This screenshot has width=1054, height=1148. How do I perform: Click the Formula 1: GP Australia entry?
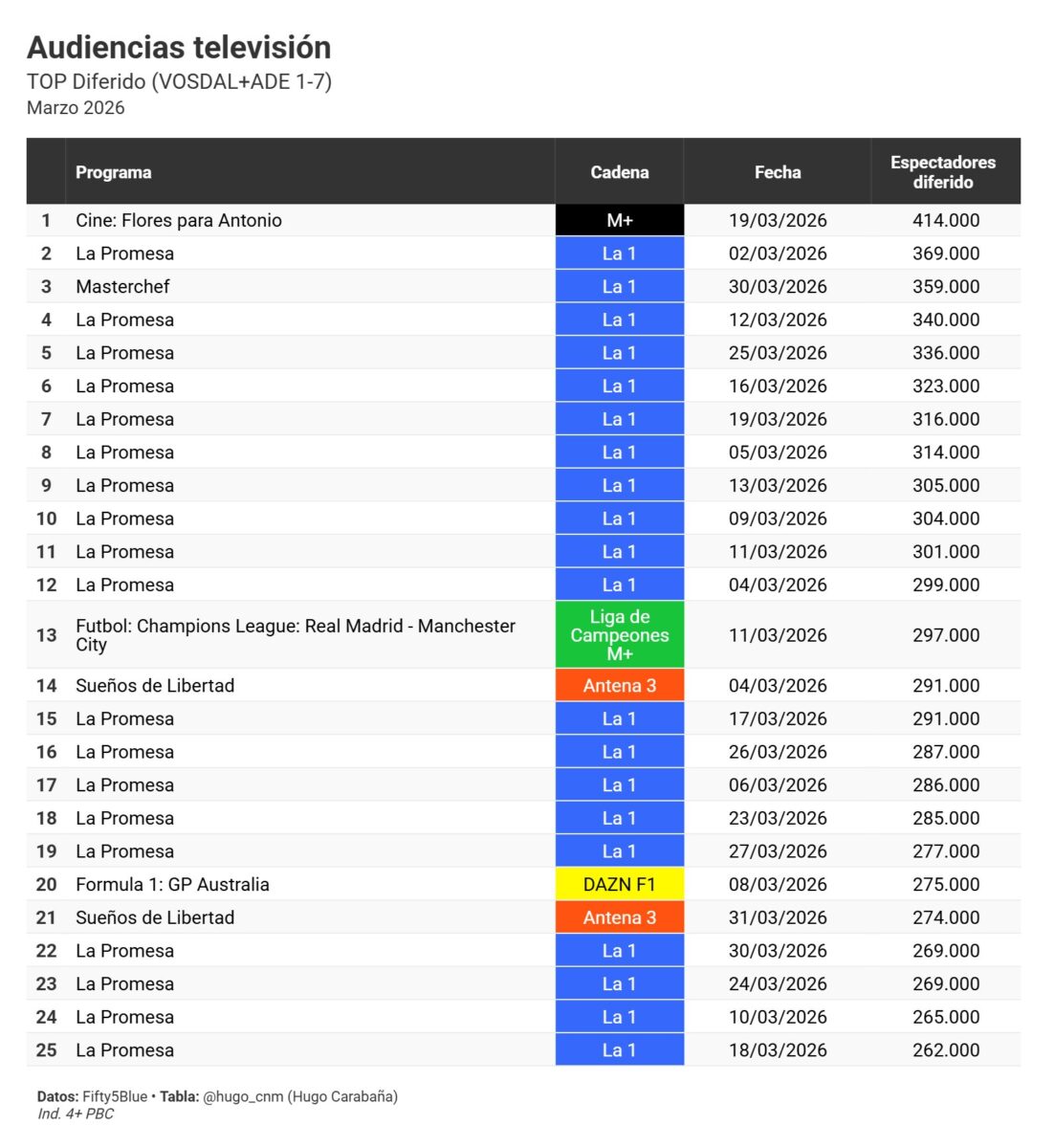[x=172, y=885]
